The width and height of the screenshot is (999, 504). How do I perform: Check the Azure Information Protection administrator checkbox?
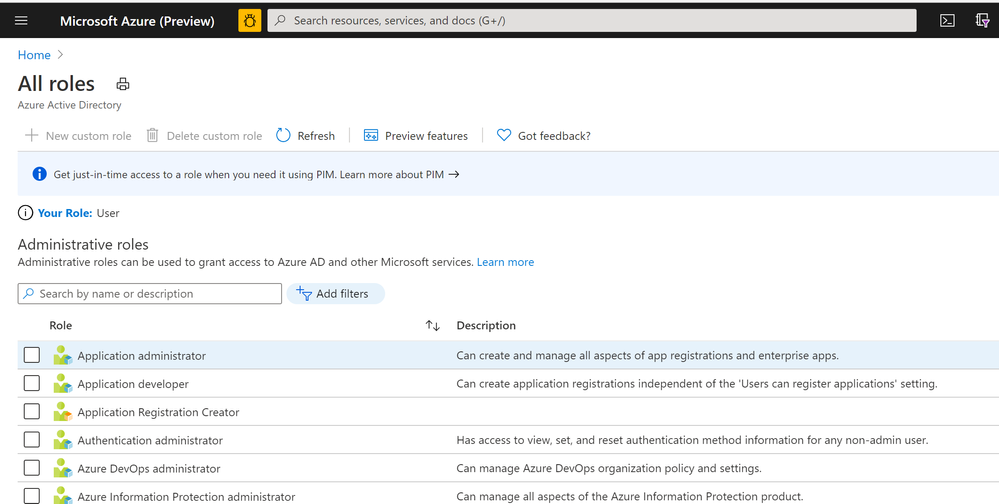pyautogui.click(x=32, y=495)
